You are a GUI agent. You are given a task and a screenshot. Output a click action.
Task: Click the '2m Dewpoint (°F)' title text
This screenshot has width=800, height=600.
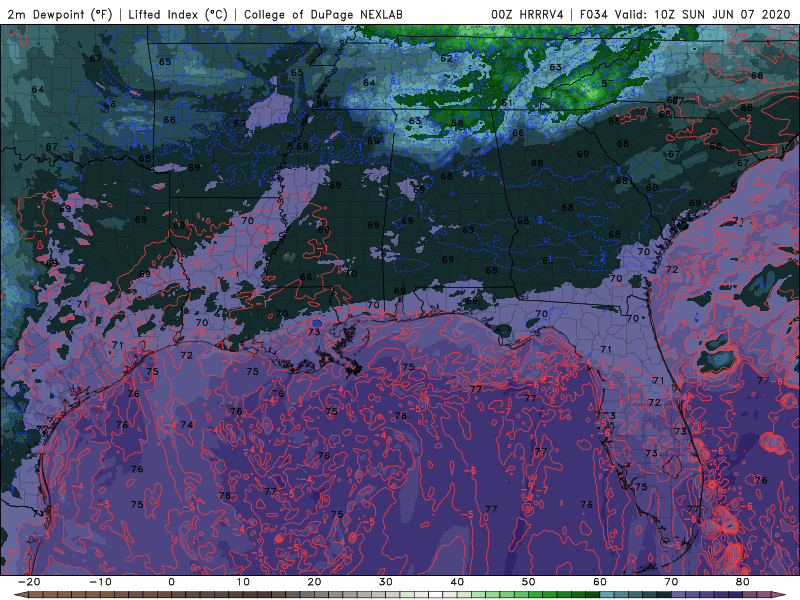(x=60, y=14)
